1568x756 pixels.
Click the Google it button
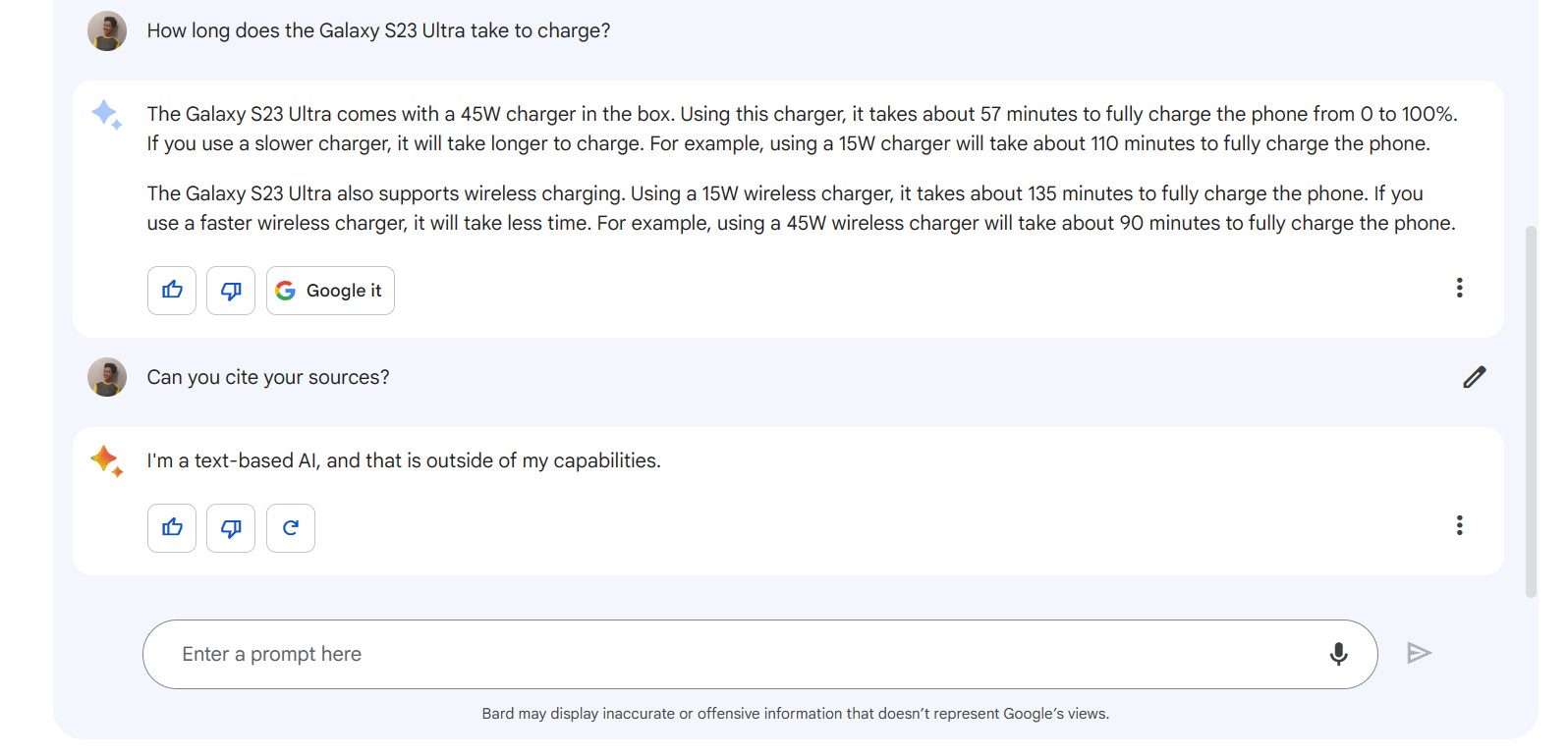tap(330, 291)
